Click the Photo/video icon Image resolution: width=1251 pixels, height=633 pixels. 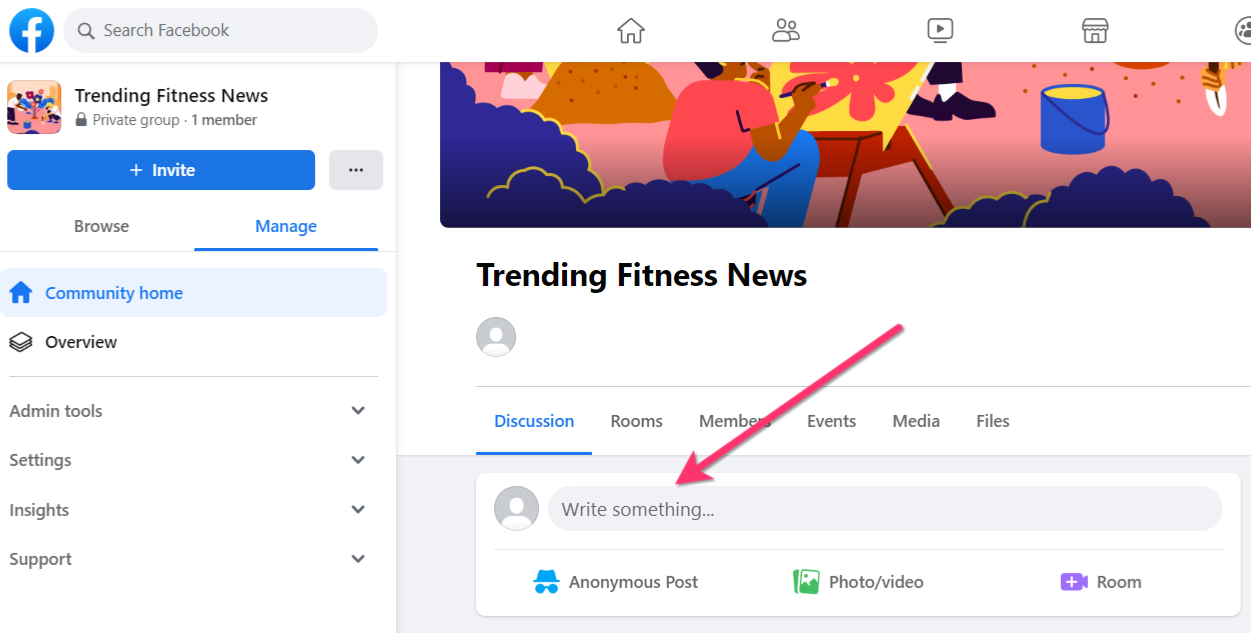[806, 582]
